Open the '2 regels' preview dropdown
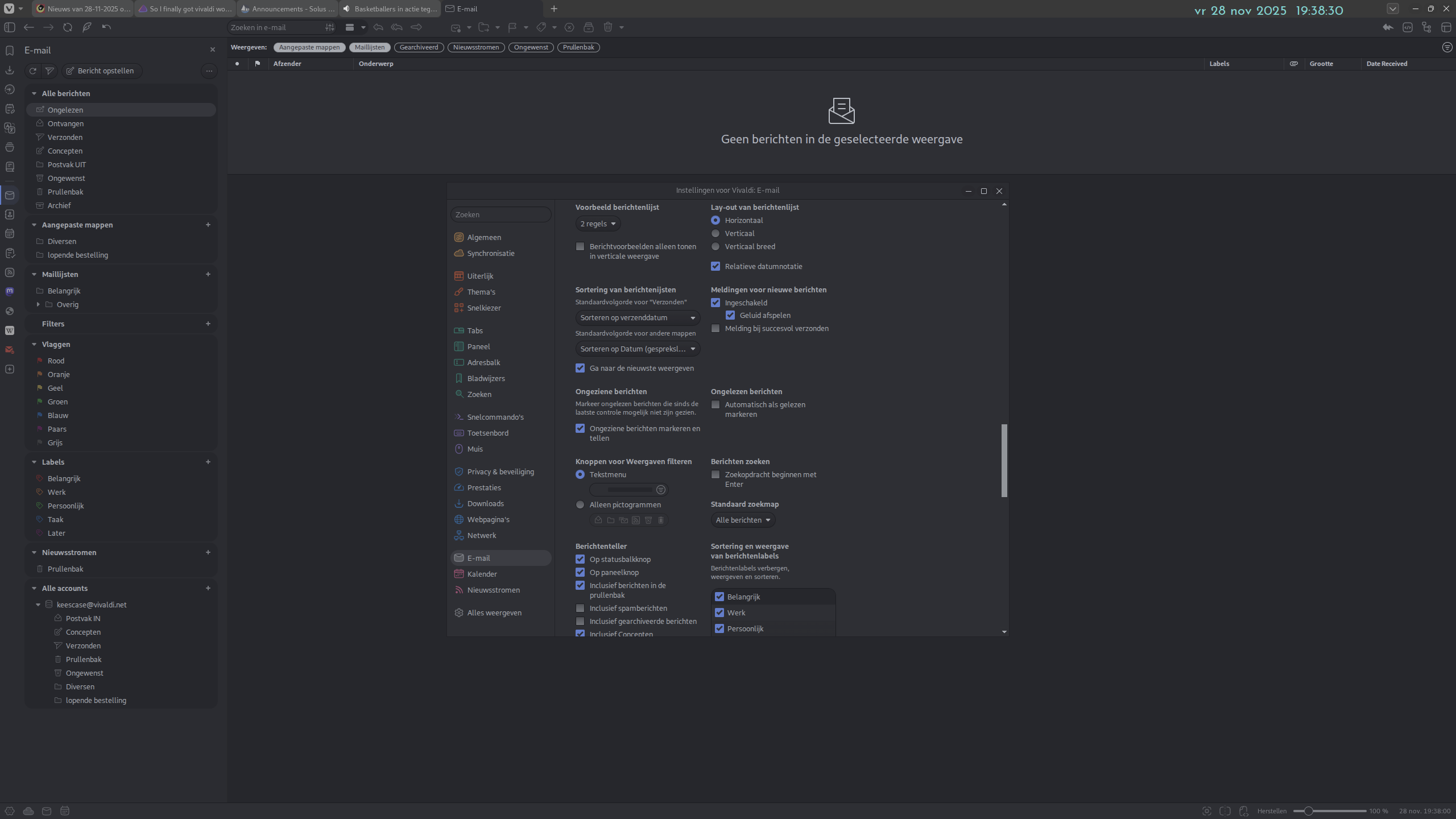 597,224
